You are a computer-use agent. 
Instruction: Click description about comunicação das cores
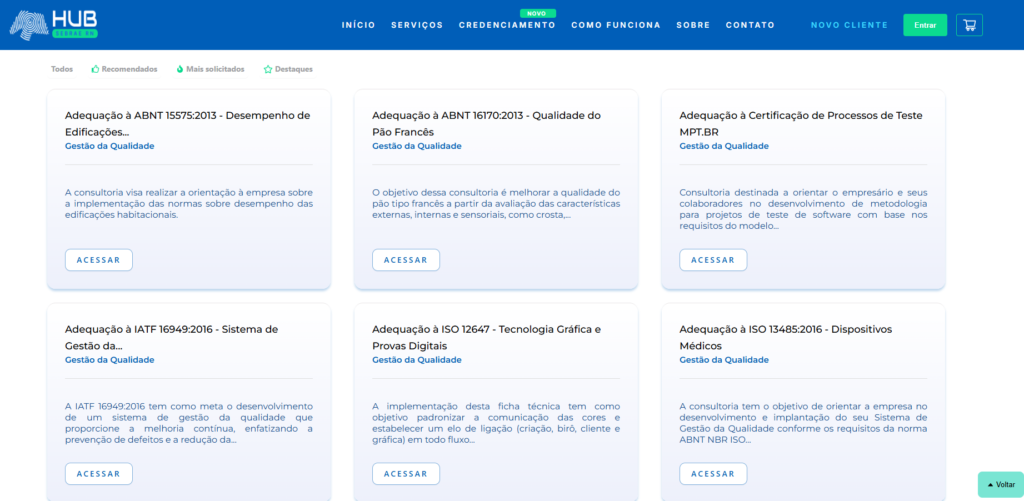point(496,423)
